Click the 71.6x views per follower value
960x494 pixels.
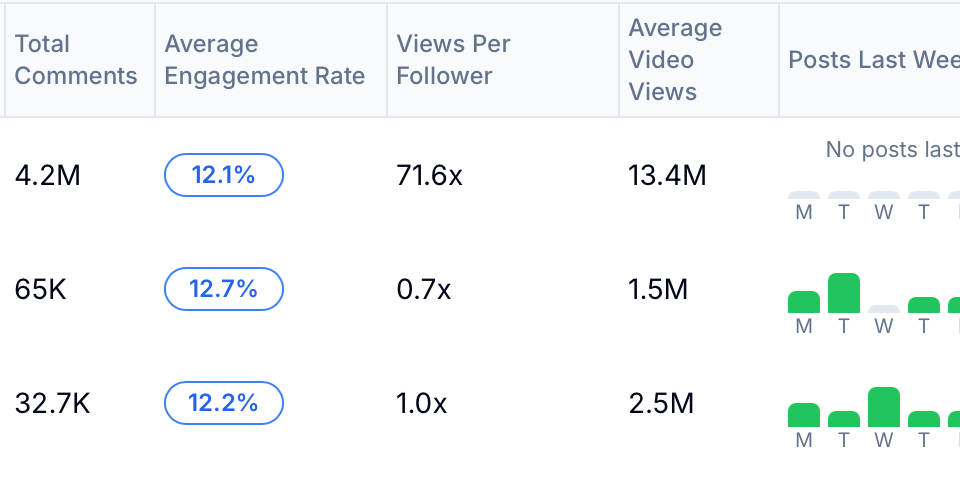point(429,176)
